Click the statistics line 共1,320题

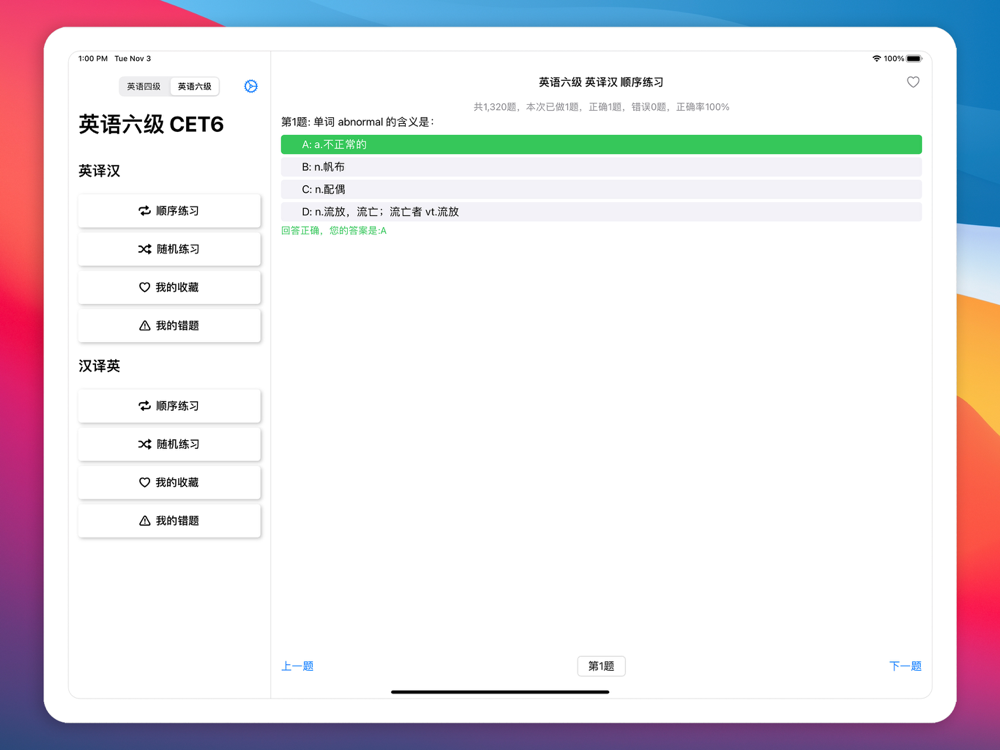click(601, 107)
